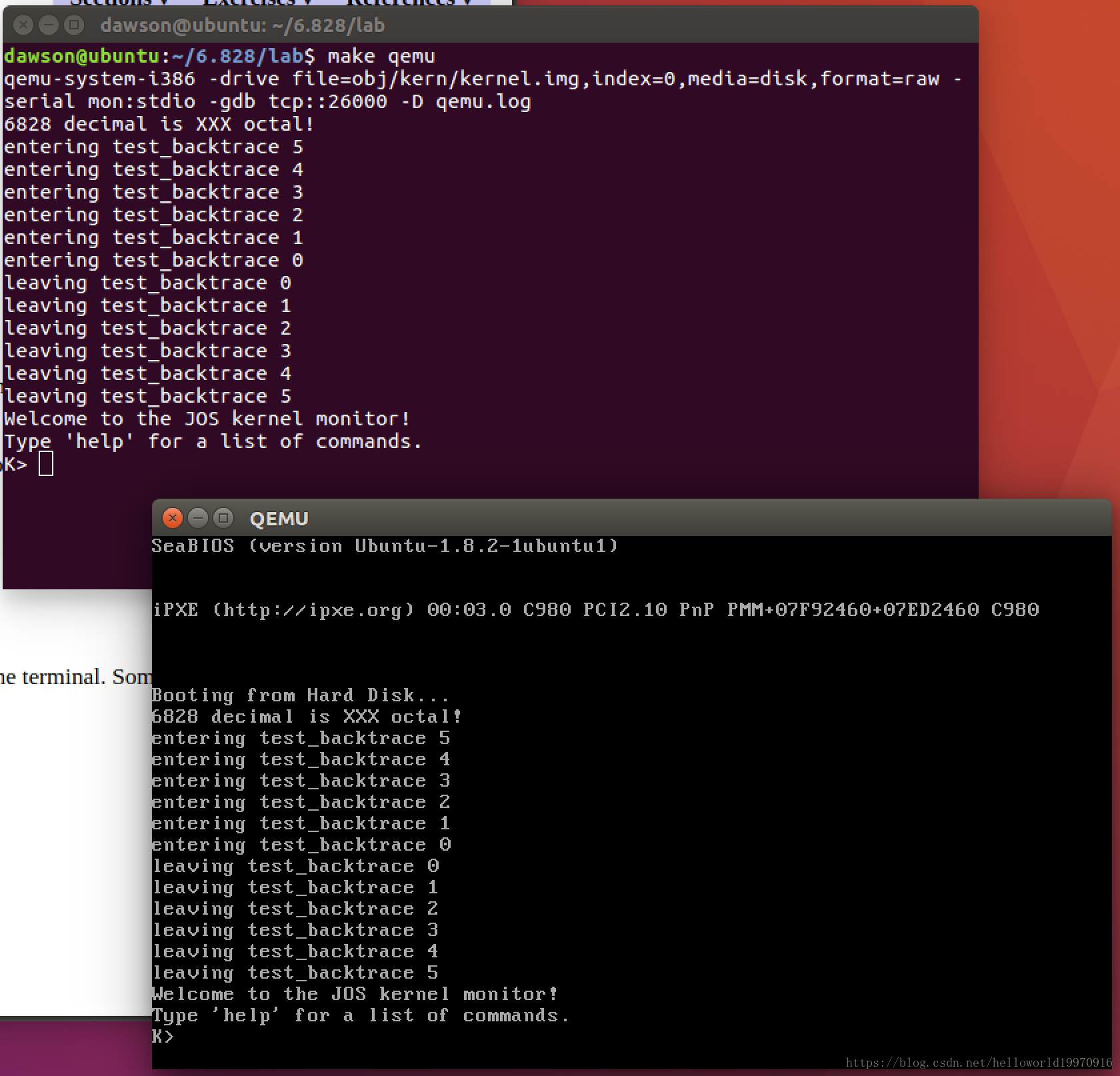1120x1076 pixels.
Task: Click 'entering test_backtrace 0' in the terminal
Action: [153, 261]
